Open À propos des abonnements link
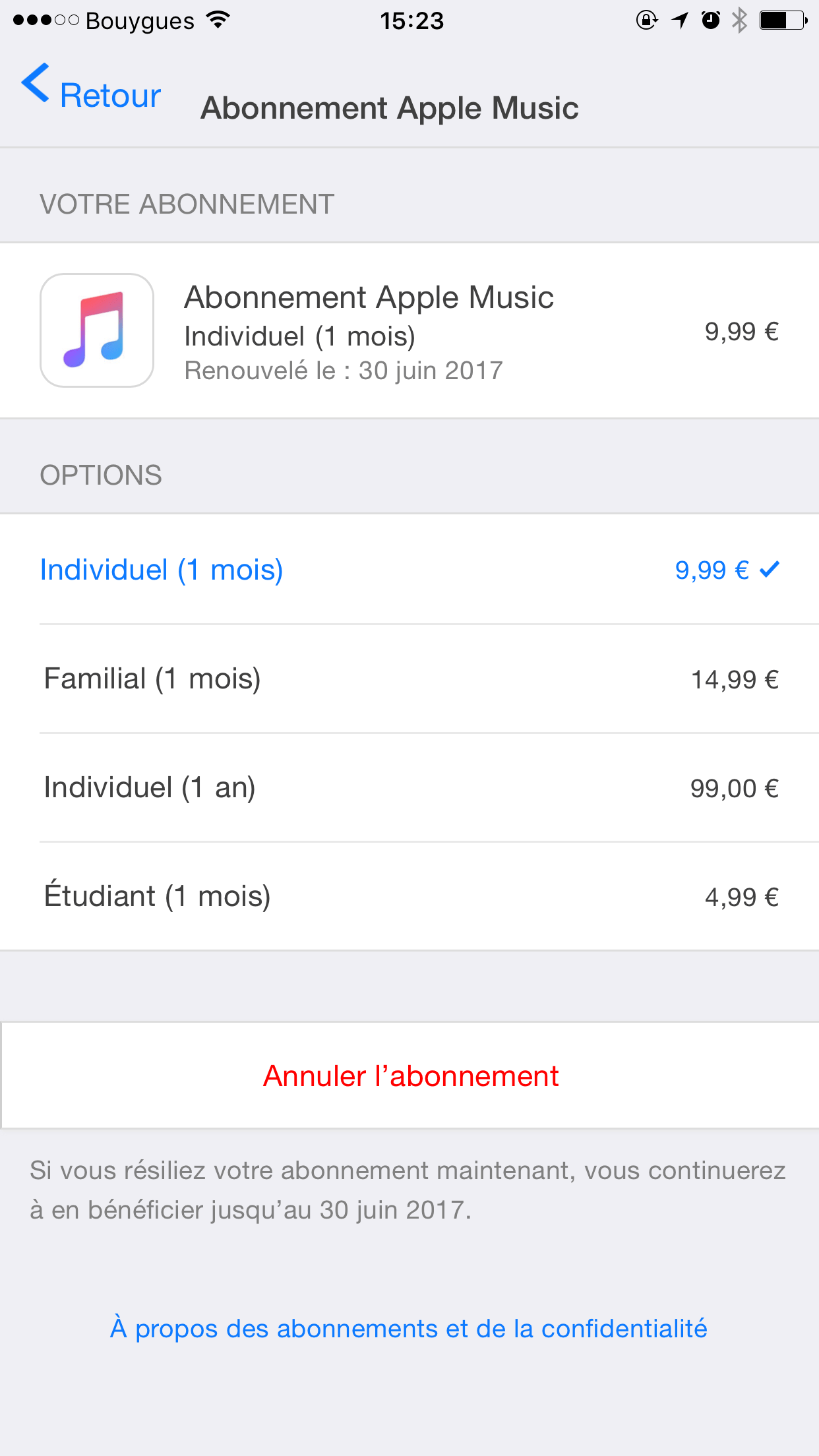The image size is (819, 1456). click(409, 1329)
